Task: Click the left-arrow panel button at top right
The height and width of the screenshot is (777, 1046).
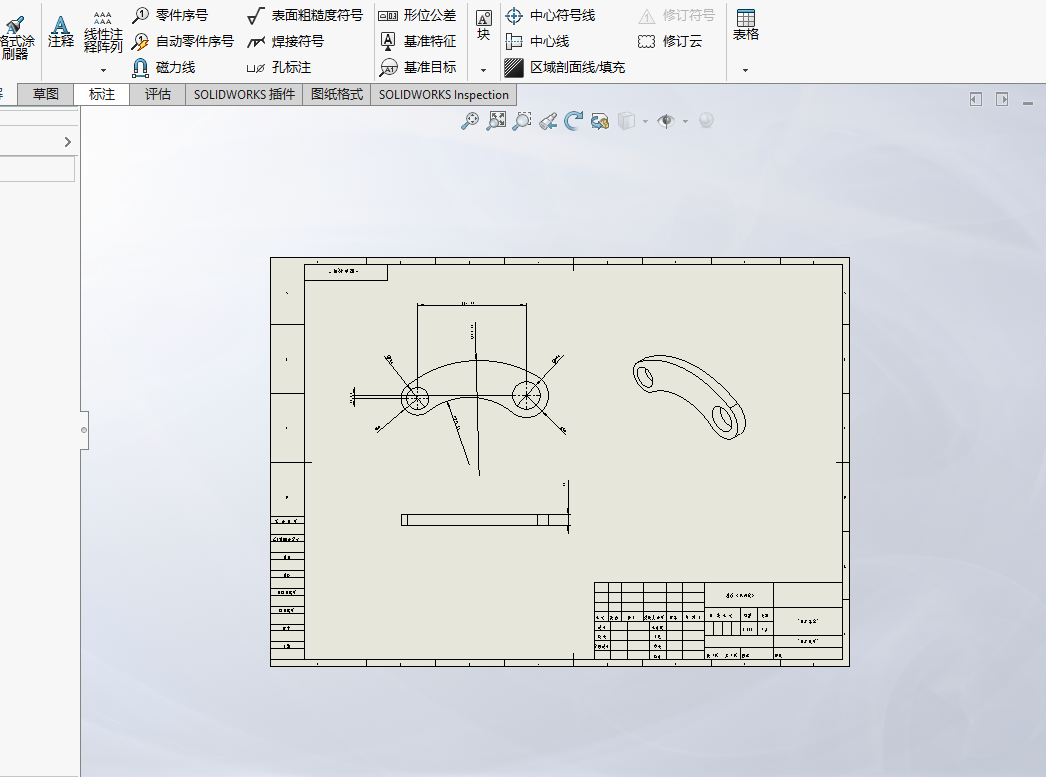Action: click(x=976, y=99)
